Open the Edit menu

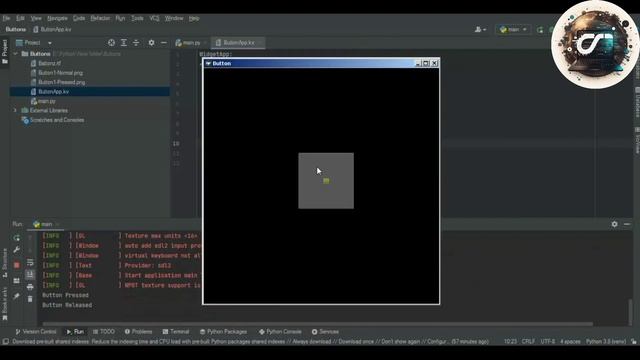tap(20, 18)
